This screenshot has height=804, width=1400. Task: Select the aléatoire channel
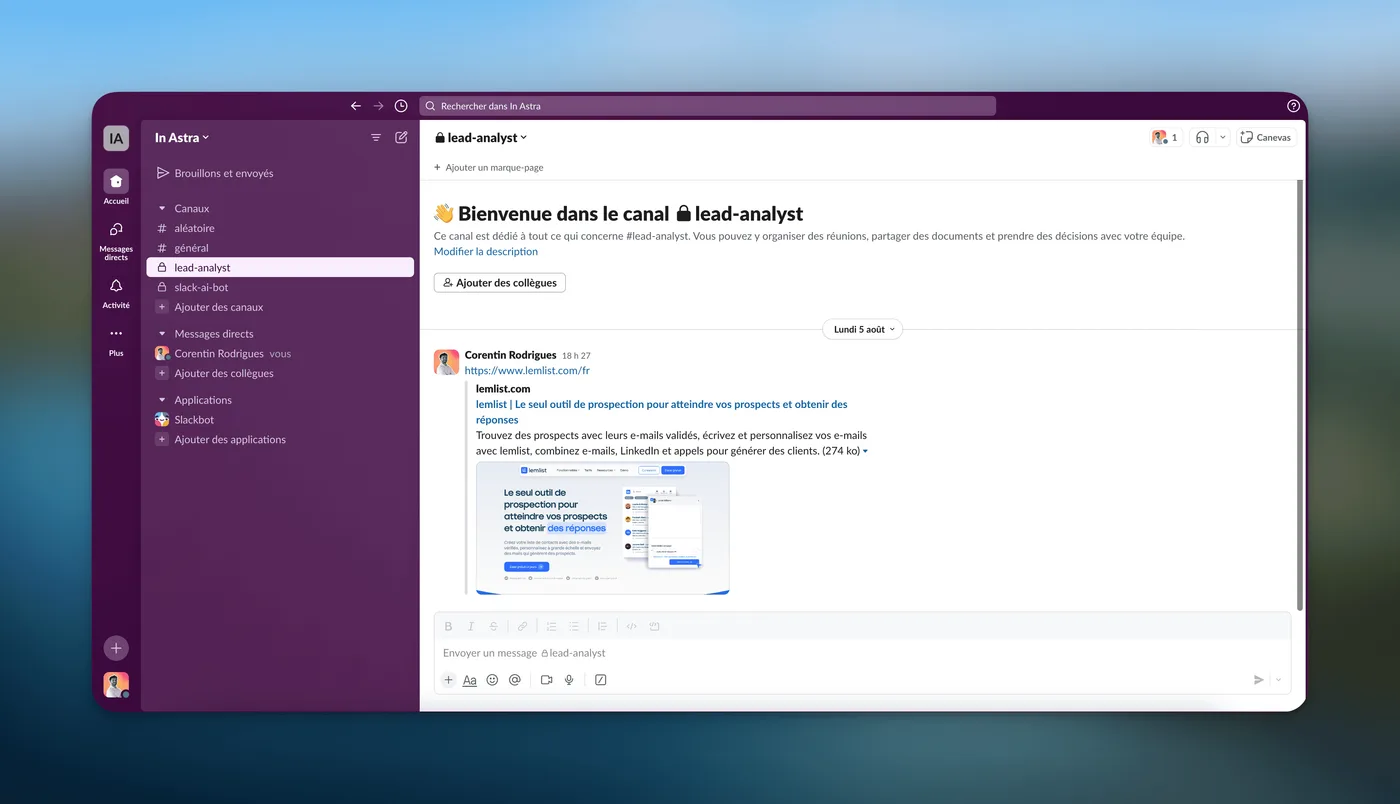click(x=280, y=228)
